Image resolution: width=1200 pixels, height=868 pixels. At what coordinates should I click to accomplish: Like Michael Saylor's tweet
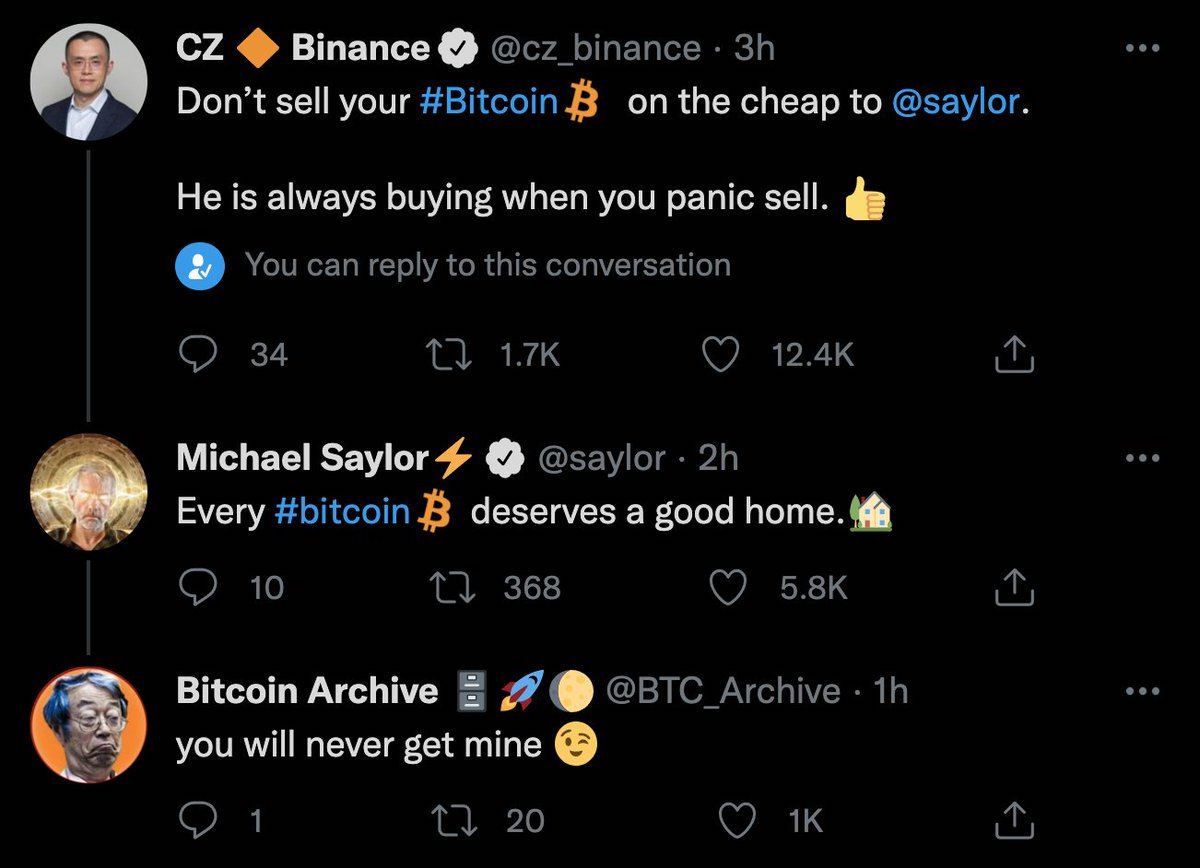[728, 588]
